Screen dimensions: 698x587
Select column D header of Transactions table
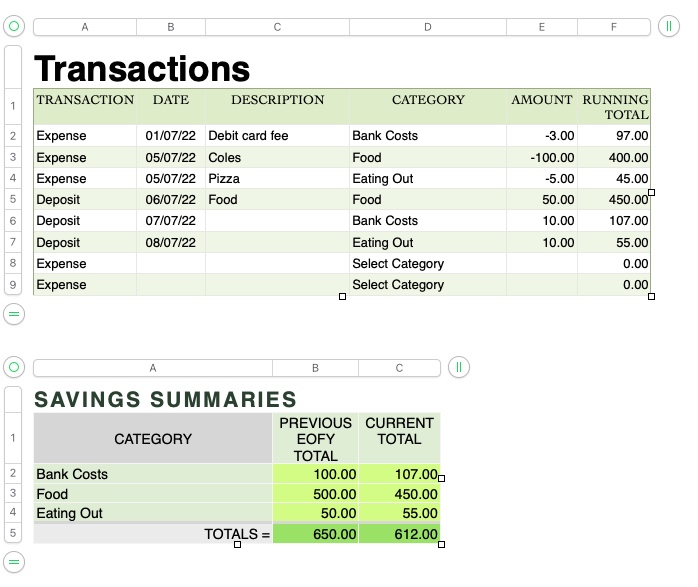pos(428,27)
